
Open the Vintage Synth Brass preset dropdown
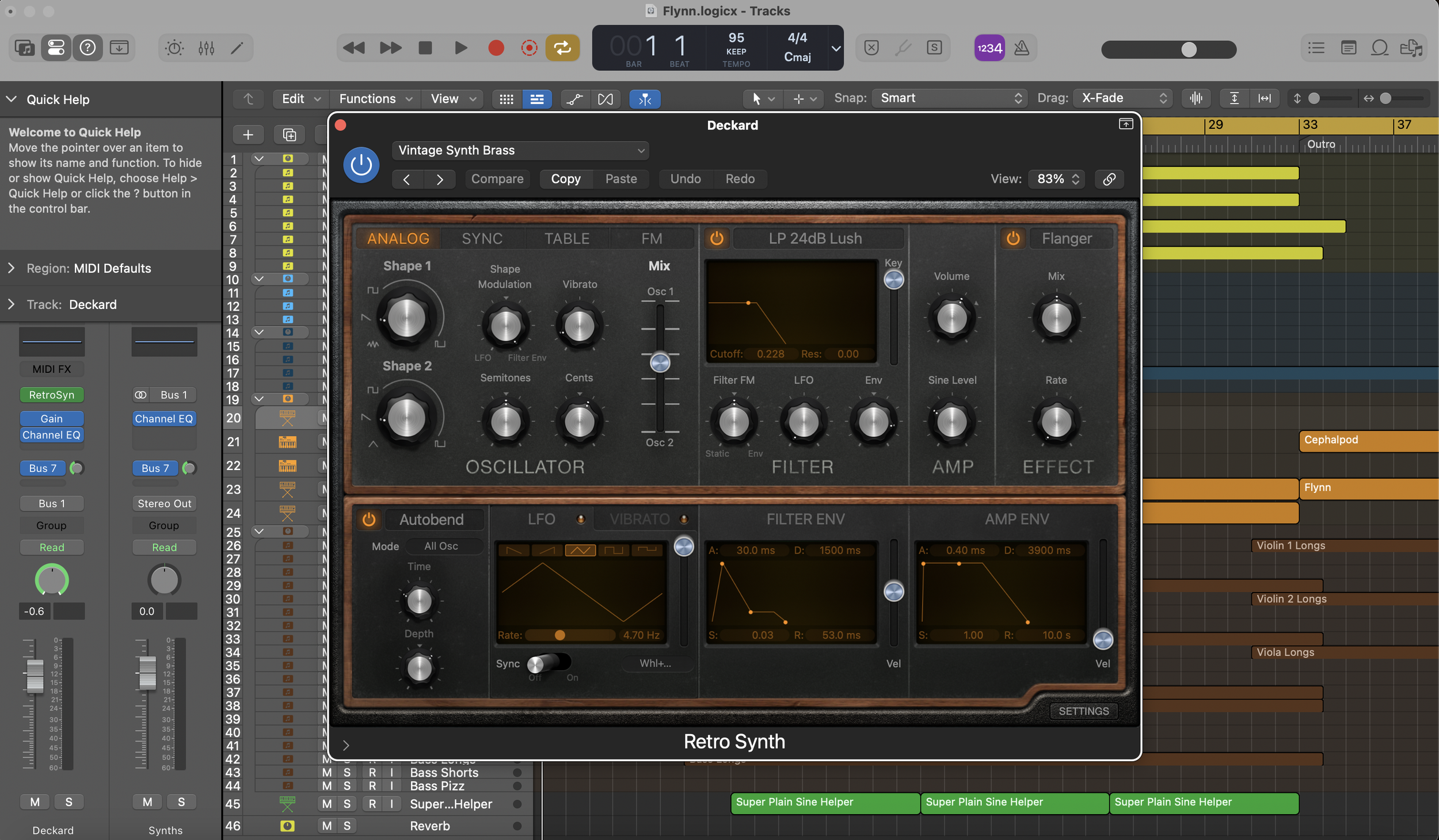(520, 150)
